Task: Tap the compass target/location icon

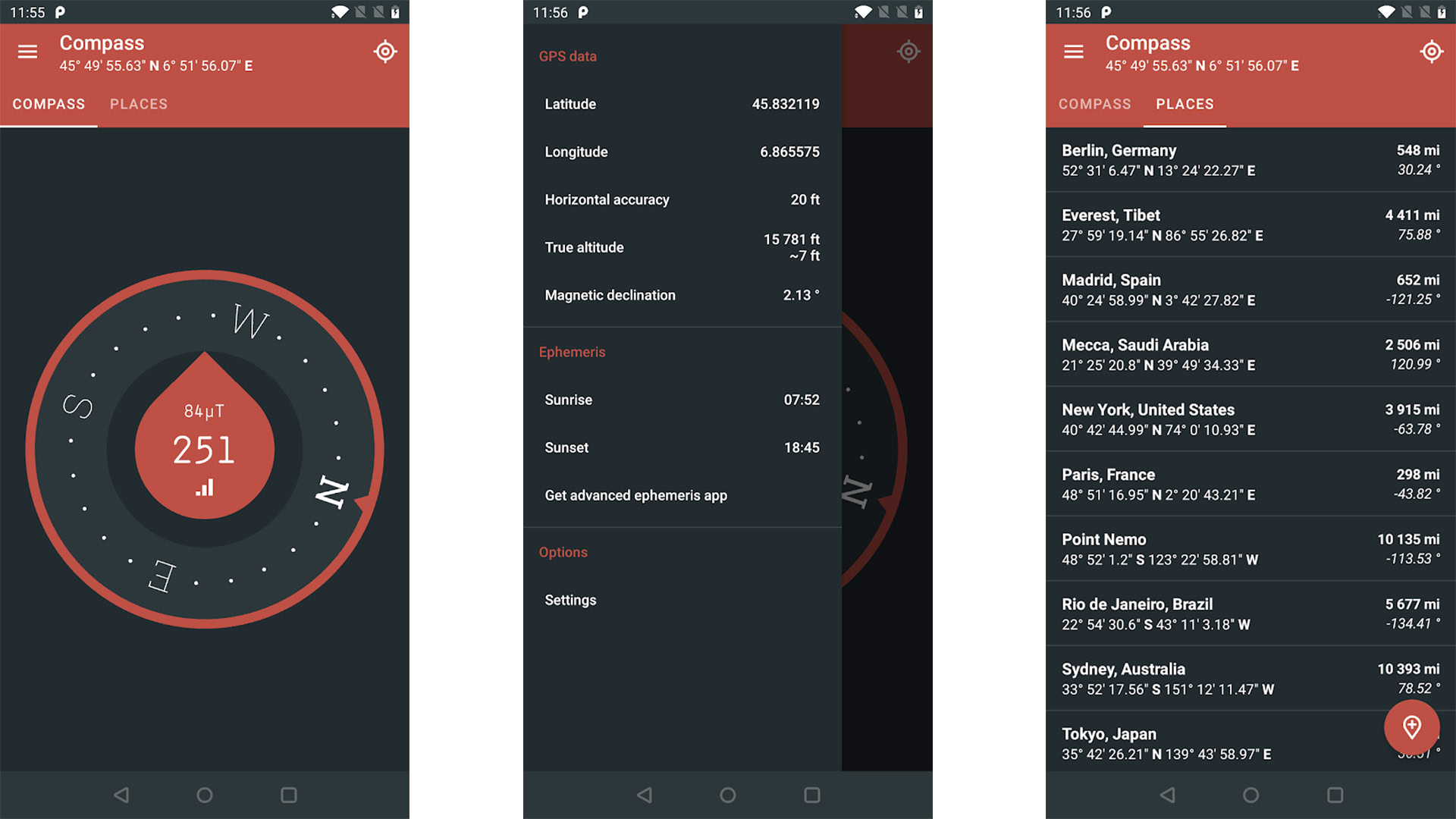Action: [386, 51]
